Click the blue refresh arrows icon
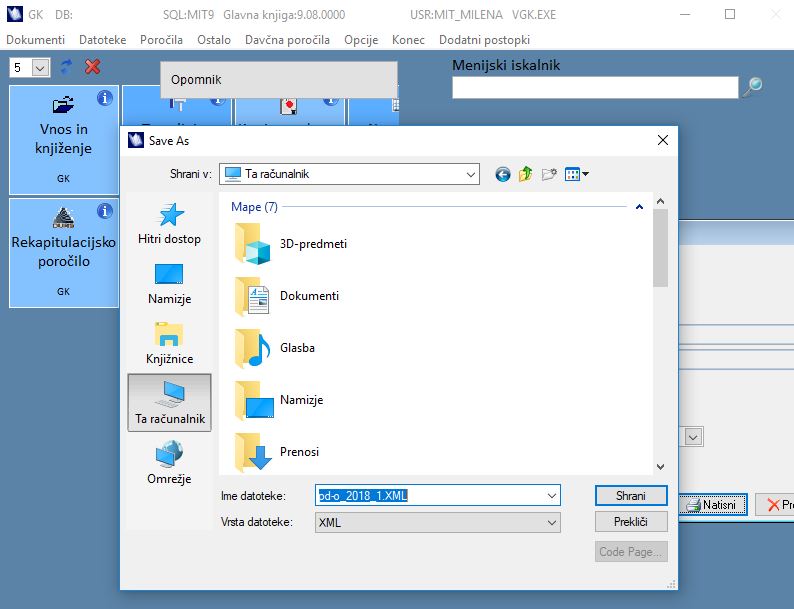 pyautogui.click(x=66, y=67)
